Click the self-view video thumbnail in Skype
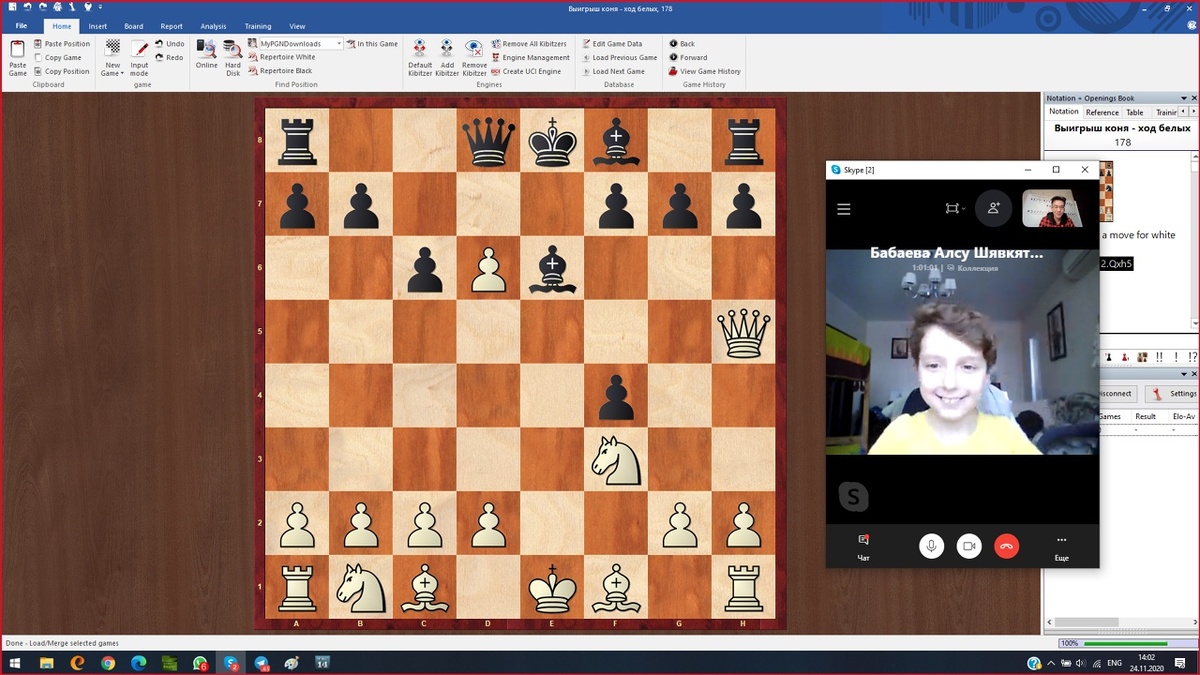Viewport: 1200px width, 675px height. [1052, 209]
